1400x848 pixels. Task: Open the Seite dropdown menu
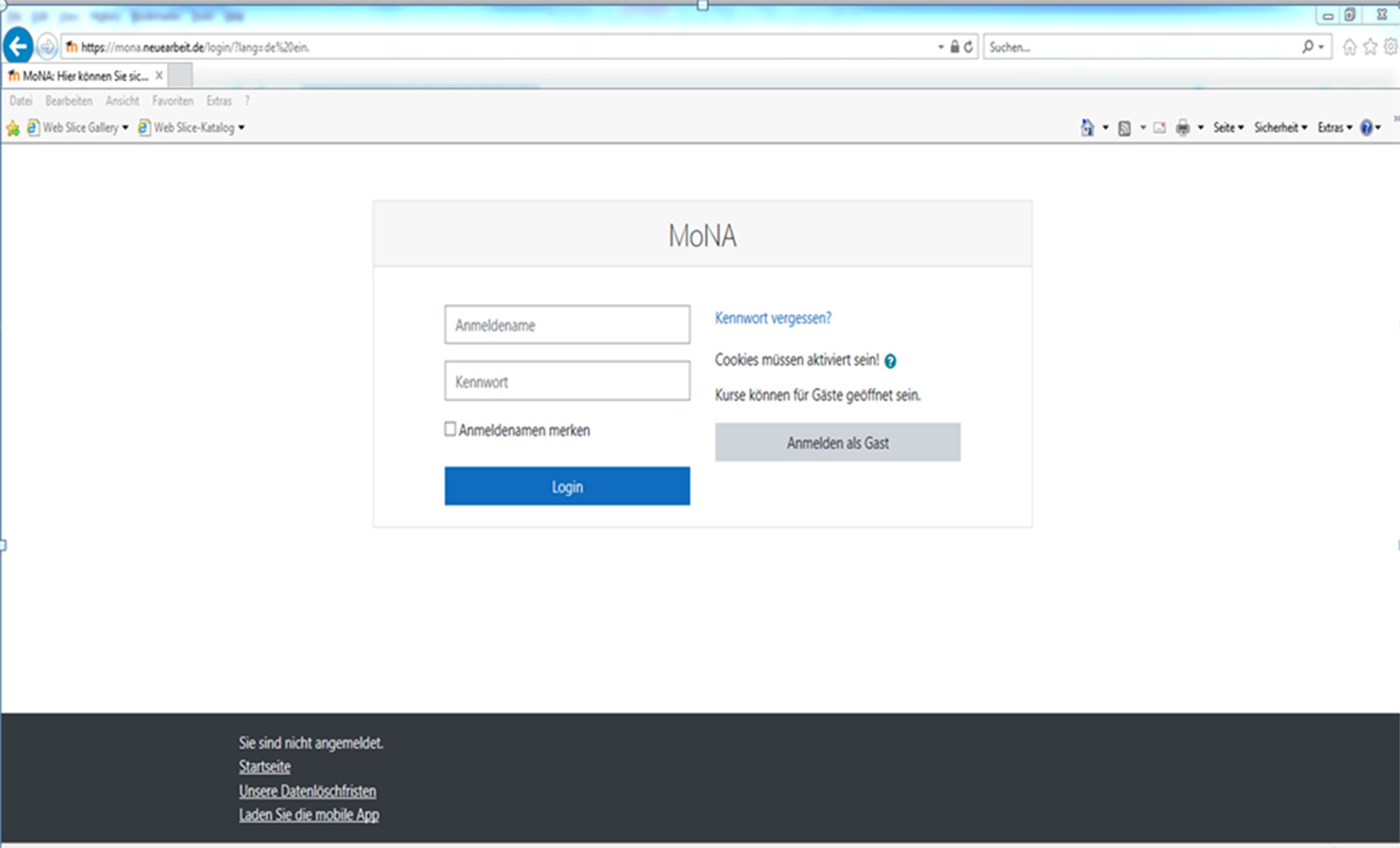[1228, 127]
